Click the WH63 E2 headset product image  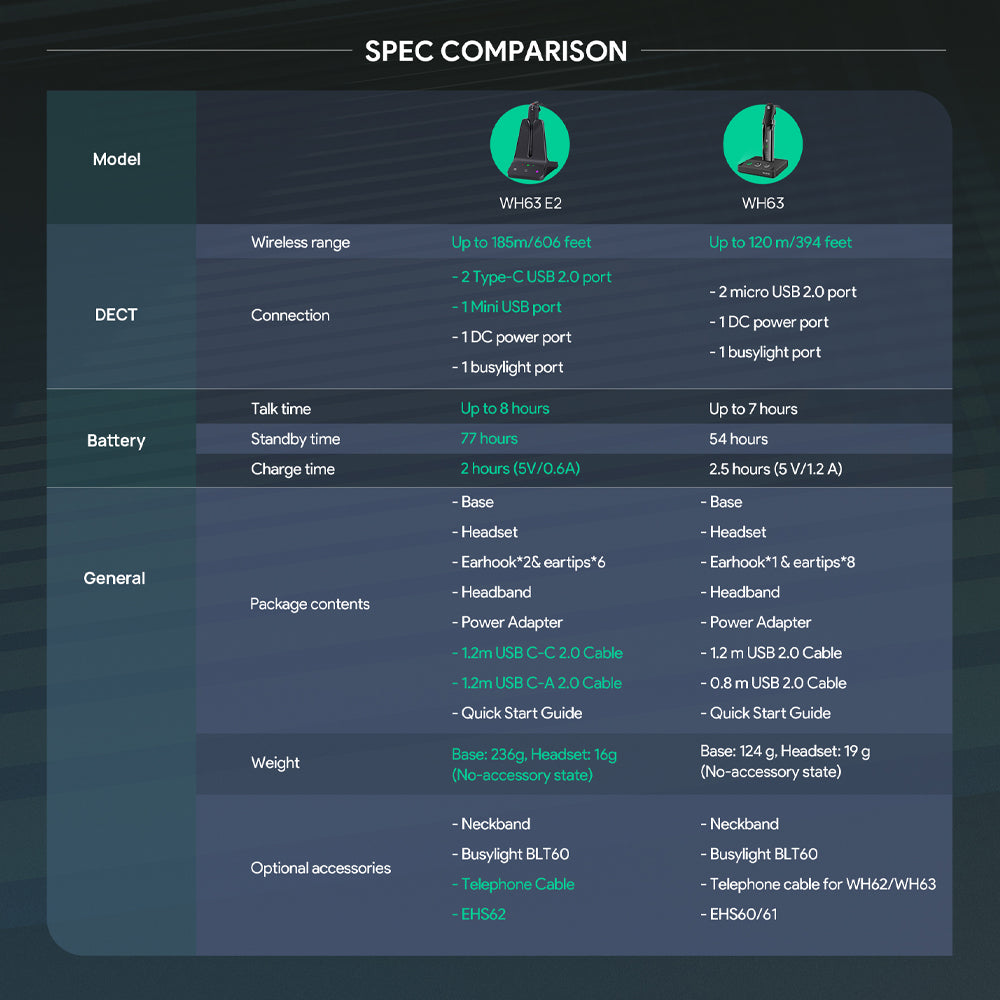click(x=529, y=144)
